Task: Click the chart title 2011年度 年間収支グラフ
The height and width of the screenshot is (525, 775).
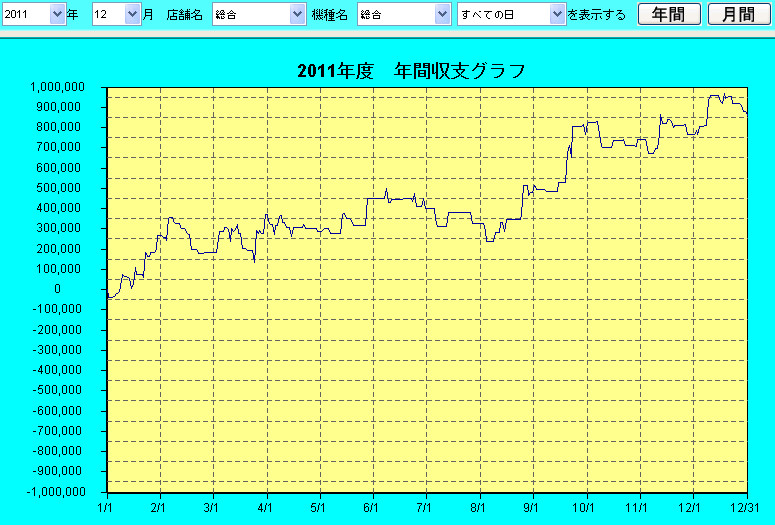Action: tap(411, 71)
